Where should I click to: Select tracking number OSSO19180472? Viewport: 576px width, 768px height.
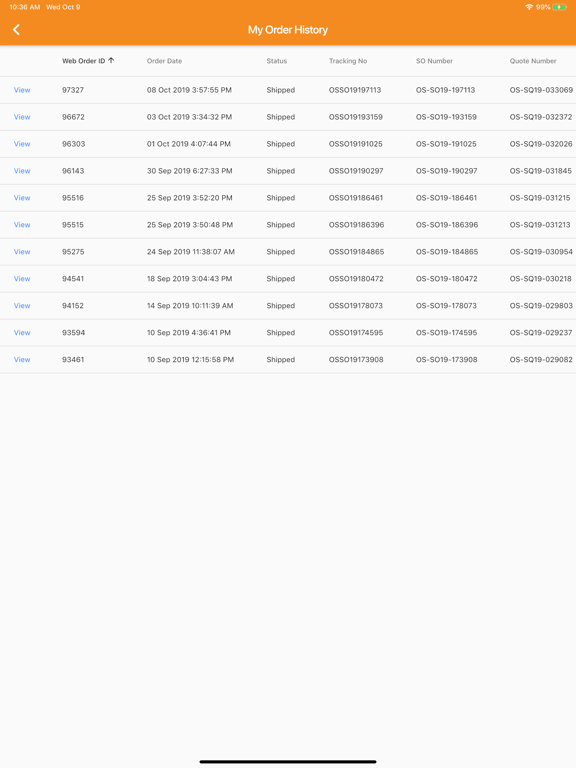356,279
